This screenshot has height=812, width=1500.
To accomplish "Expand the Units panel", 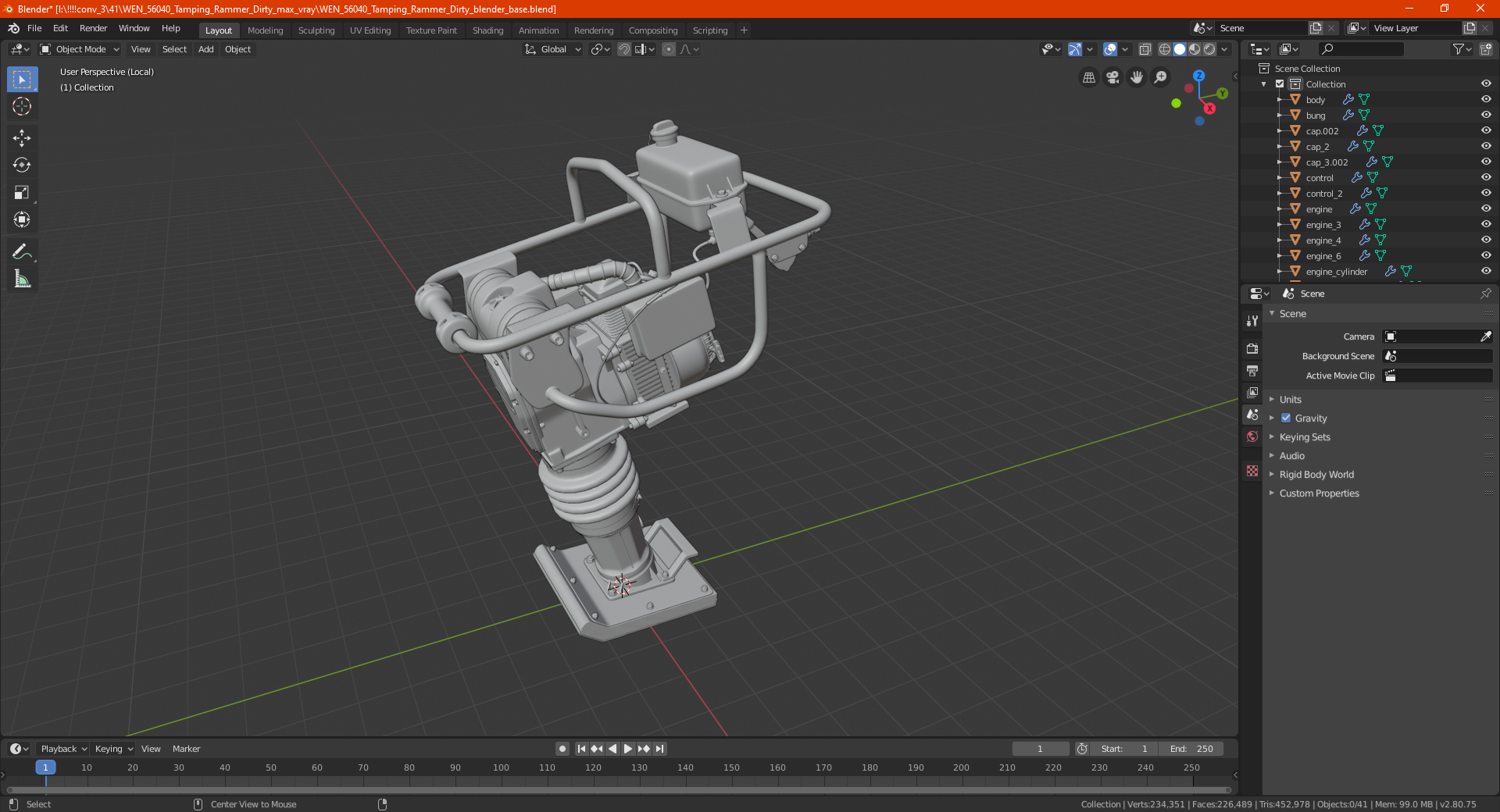I will tap(1290, 399).
